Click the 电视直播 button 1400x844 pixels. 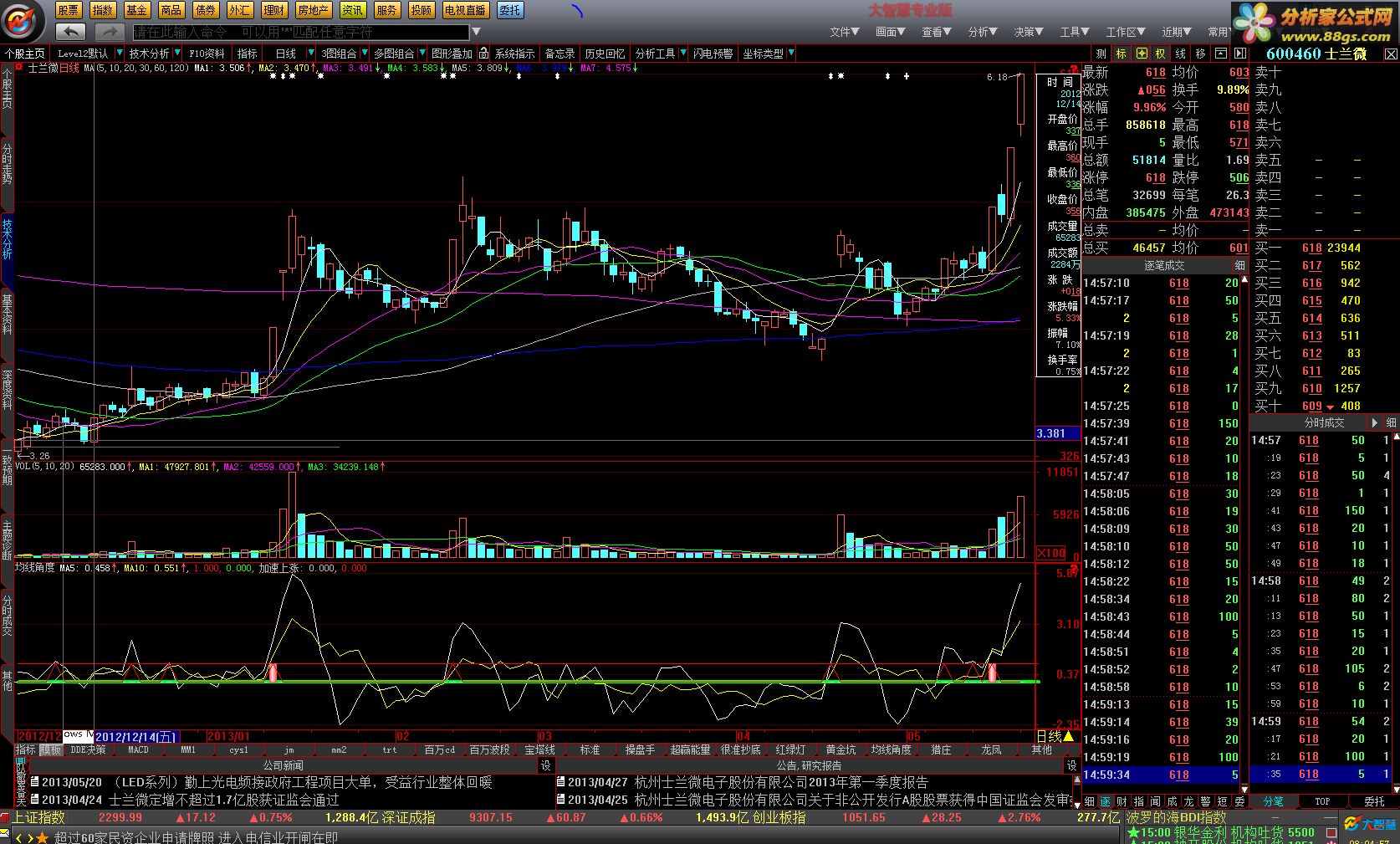tap(466, 10)
